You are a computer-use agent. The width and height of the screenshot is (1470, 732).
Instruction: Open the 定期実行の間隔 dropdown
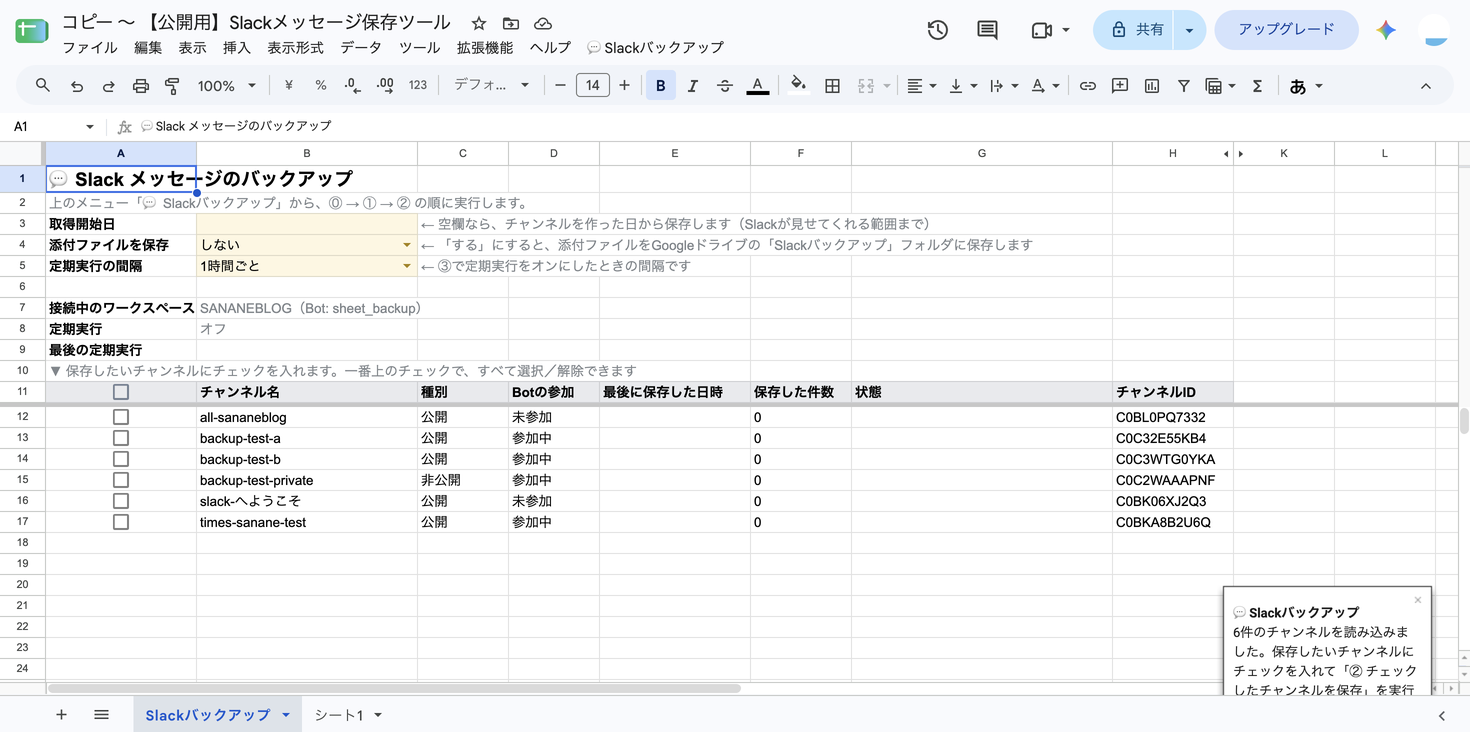point(407,266)
